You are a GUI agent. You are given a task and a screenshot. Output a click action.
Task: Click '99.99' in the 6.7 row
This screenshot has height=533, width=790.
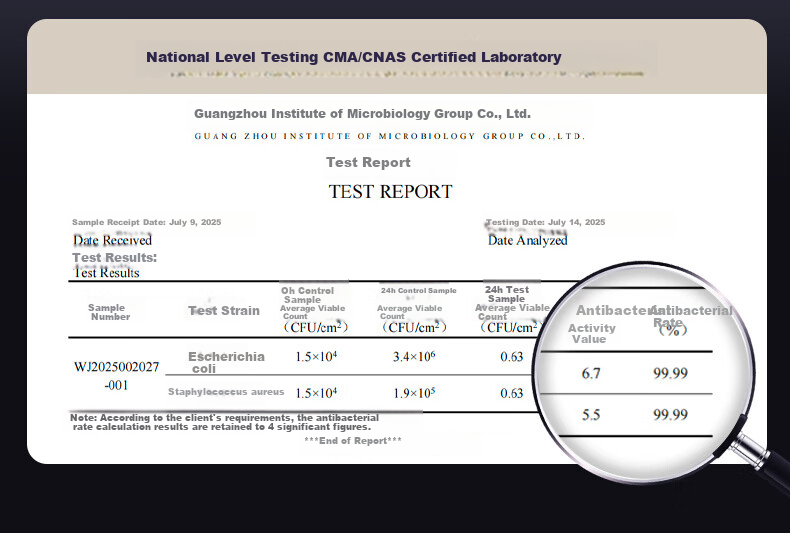coord(671,373)
